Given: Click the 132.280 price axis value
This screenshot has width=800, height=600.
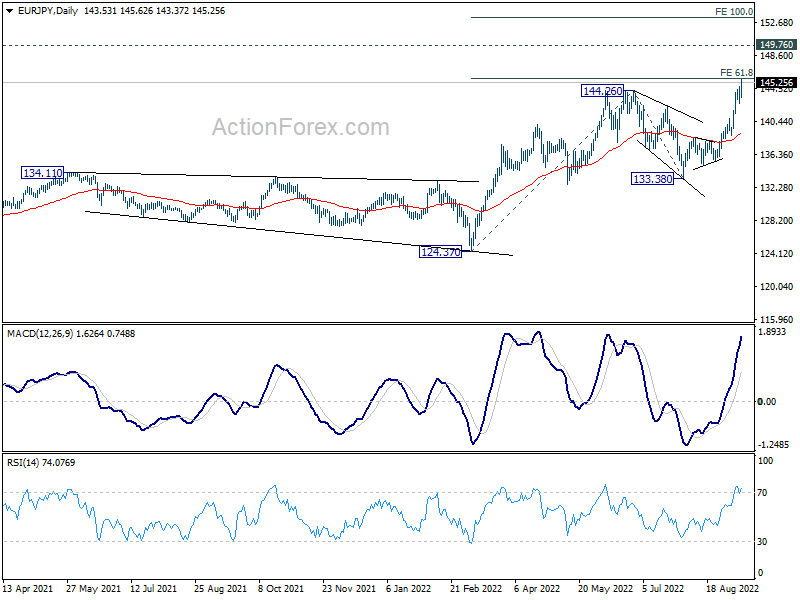Looking at the screenshot, I should pyautogui.click(x=777, y=188).
